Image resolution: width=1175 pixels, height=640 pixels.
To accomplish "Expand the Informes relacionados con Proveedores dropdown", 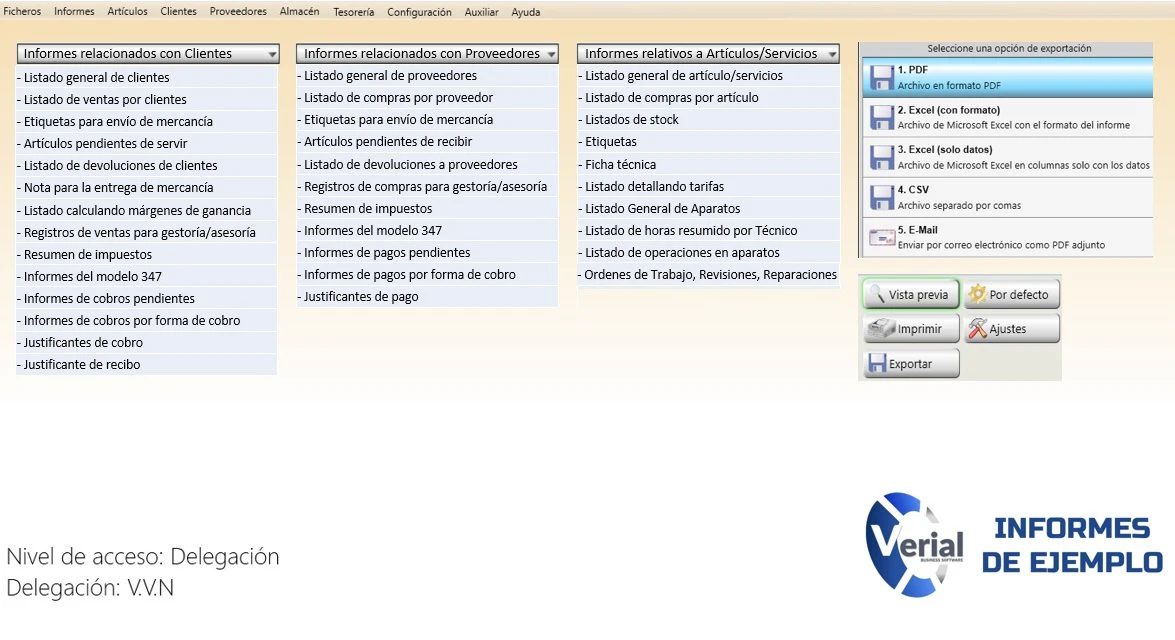I will (x=552, y=54).
